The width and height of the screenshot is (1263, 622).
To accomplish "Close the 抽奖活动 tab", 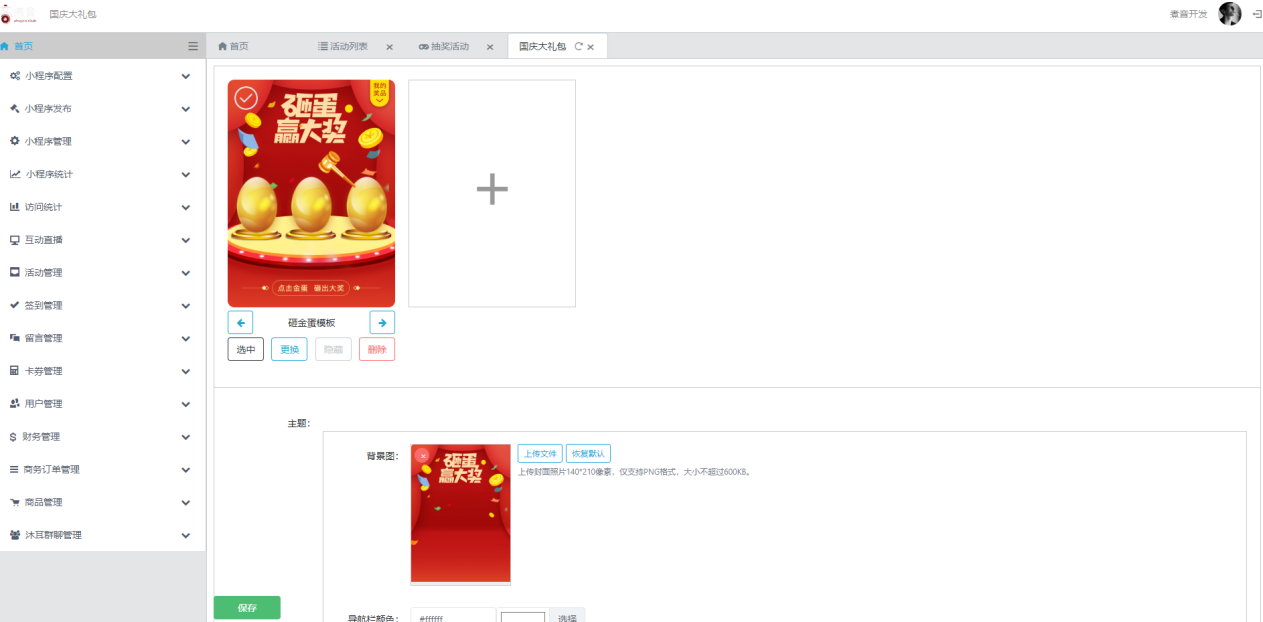I will point(490,47).
